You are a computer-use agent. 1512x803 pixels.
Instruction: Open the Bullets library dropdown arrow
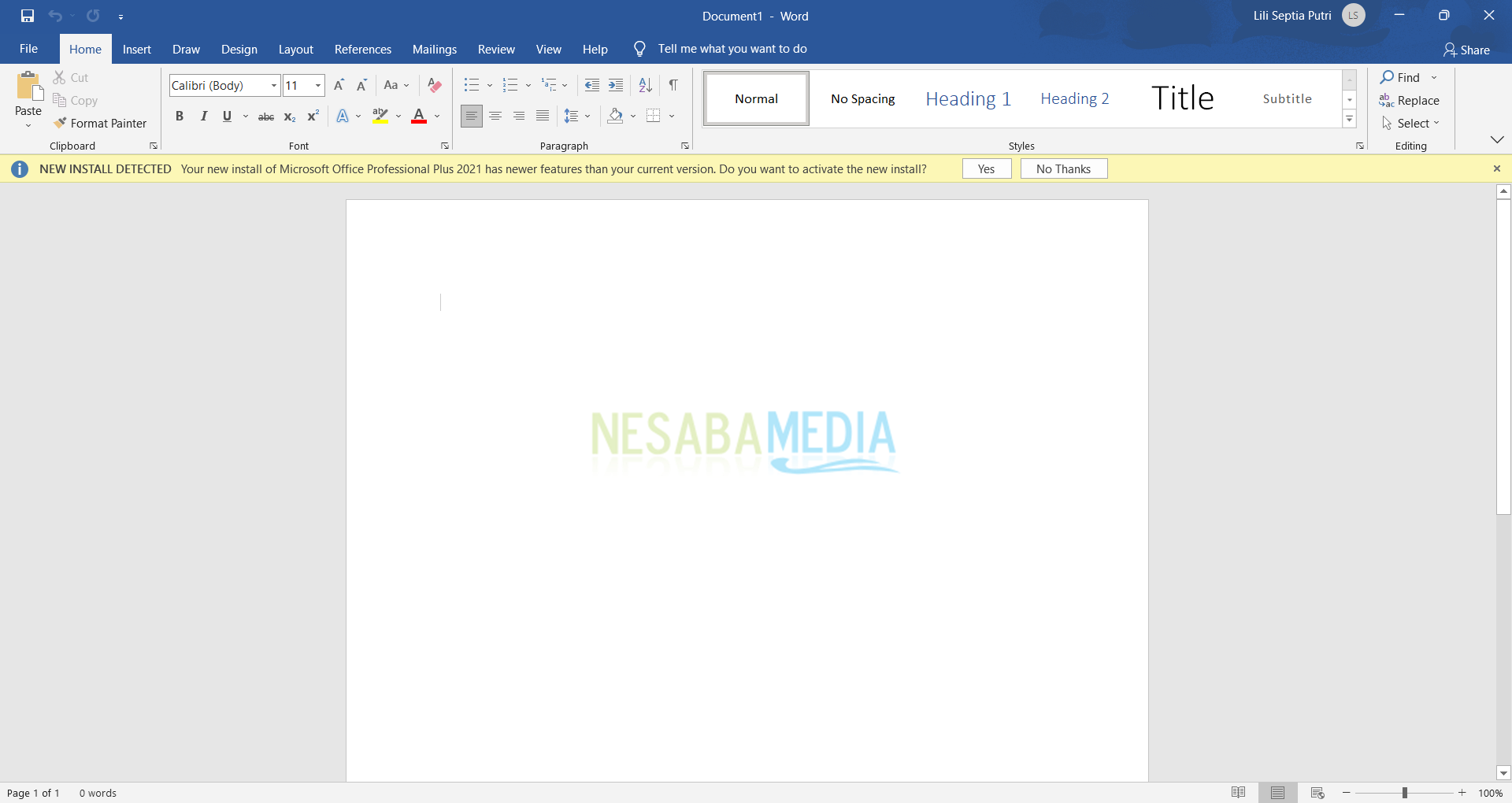click(490, 85)
